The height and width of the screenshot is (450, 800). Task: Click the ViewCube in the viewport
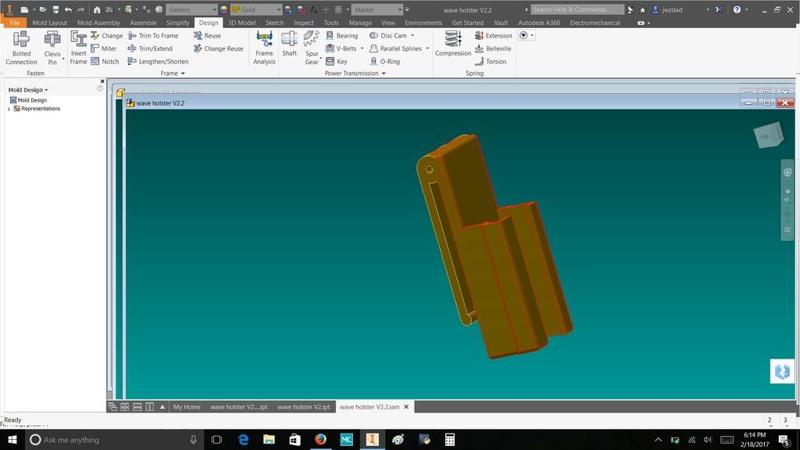pyautogui.click(x=768, y=135)
